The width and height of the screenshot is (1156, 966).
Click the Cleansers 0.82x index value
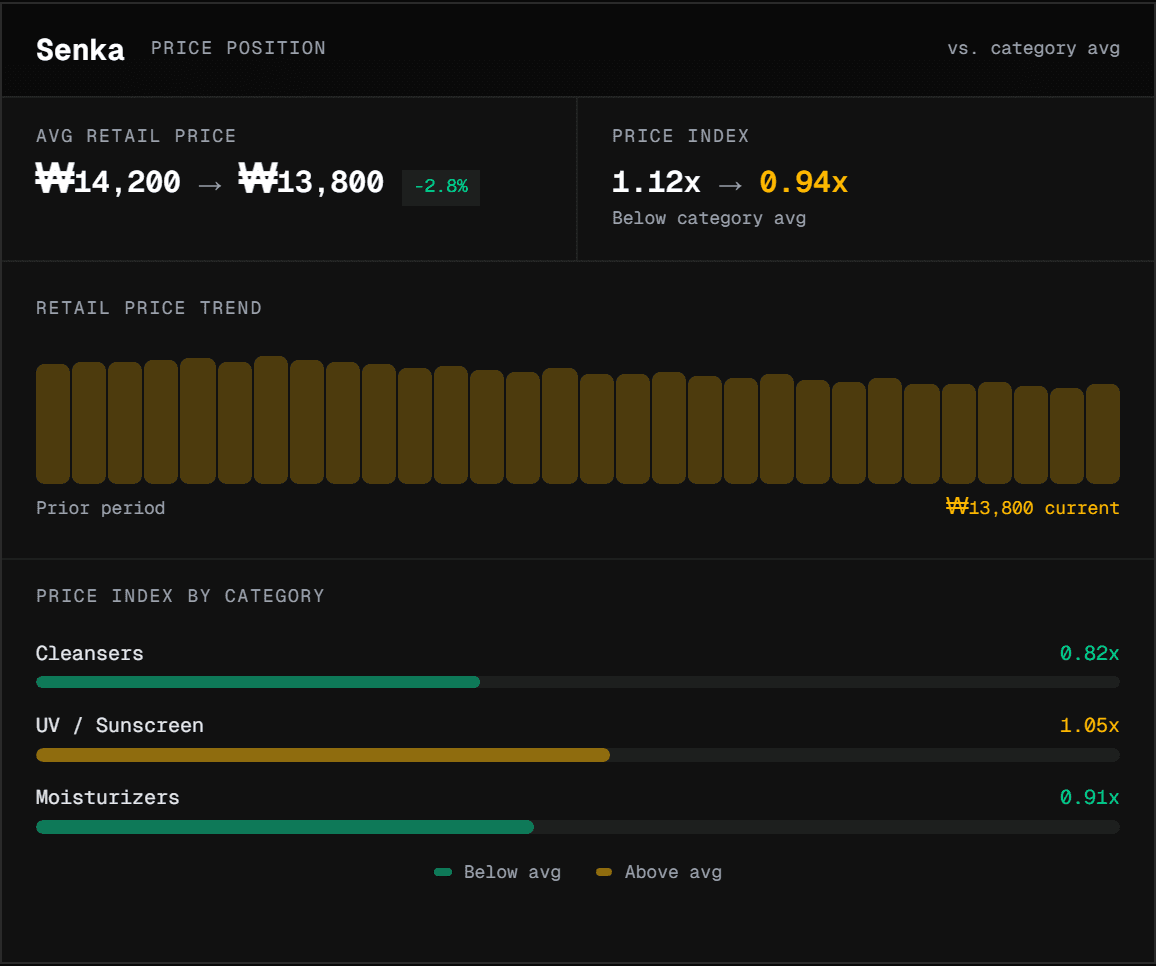(x=1090, y=653)
